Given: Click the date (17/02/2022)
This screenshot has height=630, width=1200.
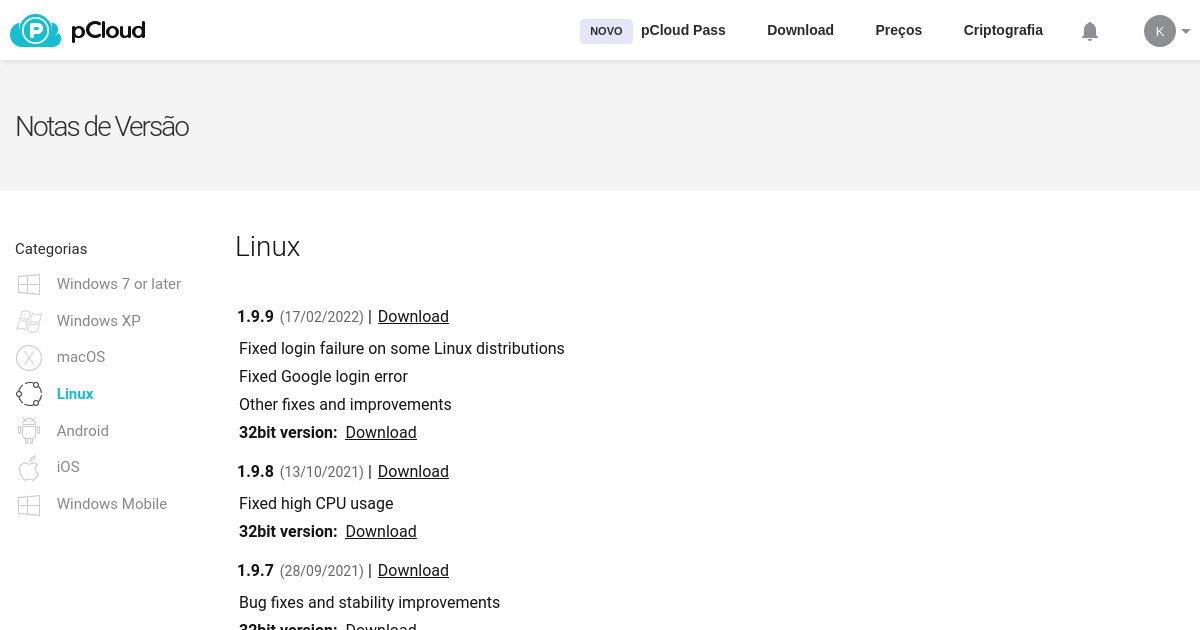Looking at the screenshot, I should point(322,317).
